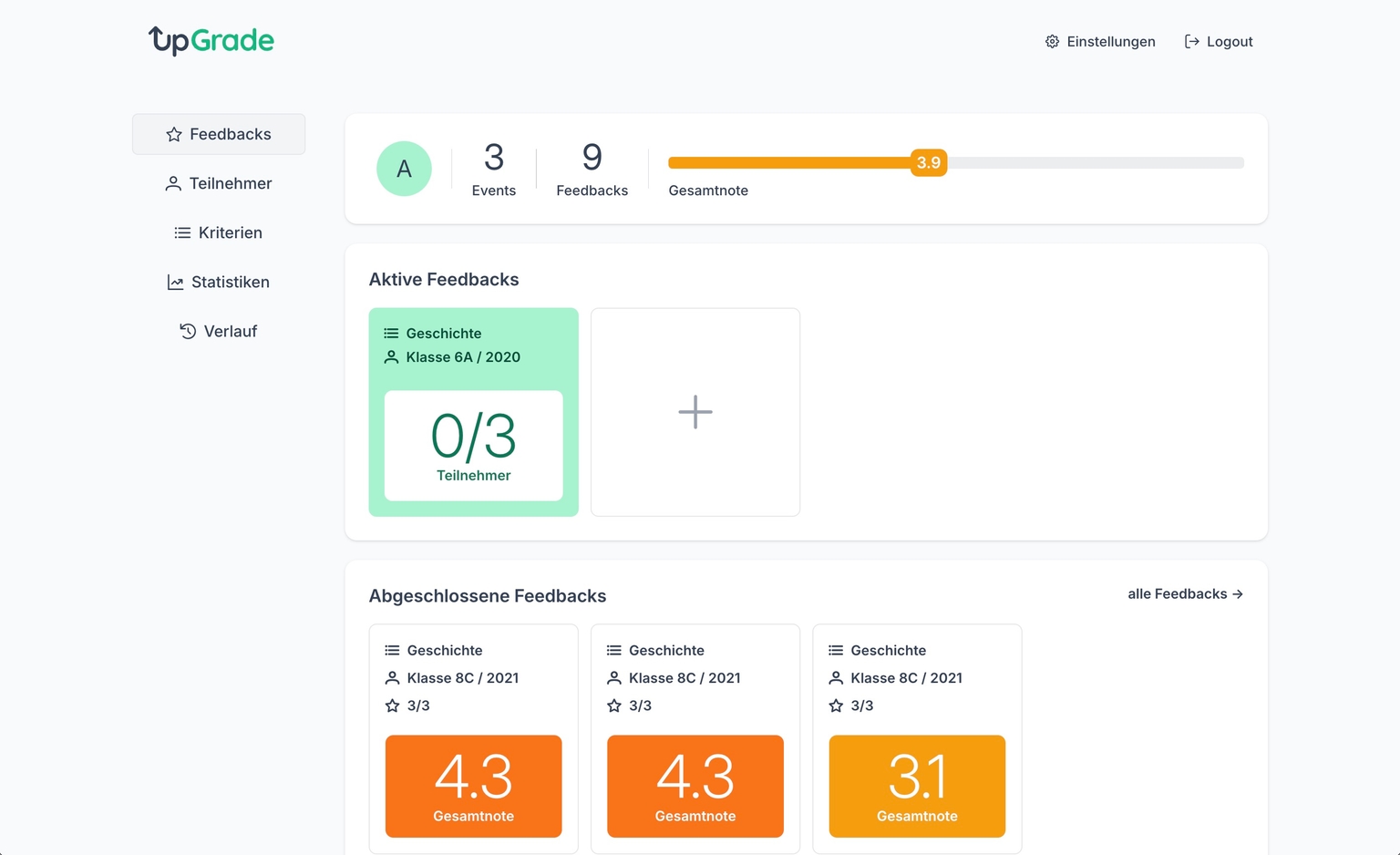Viewport: 1400px width, 855px height.
Task: Open the yellow 3.1 Gesamtnote tile
Action: 917,786
